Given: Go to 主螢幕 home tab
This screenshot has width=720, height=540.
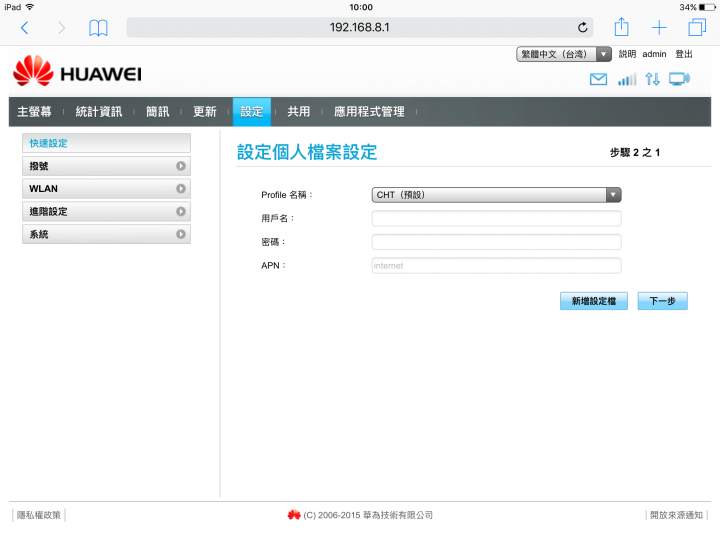Looking at the screenshot, I should (34, 112).
